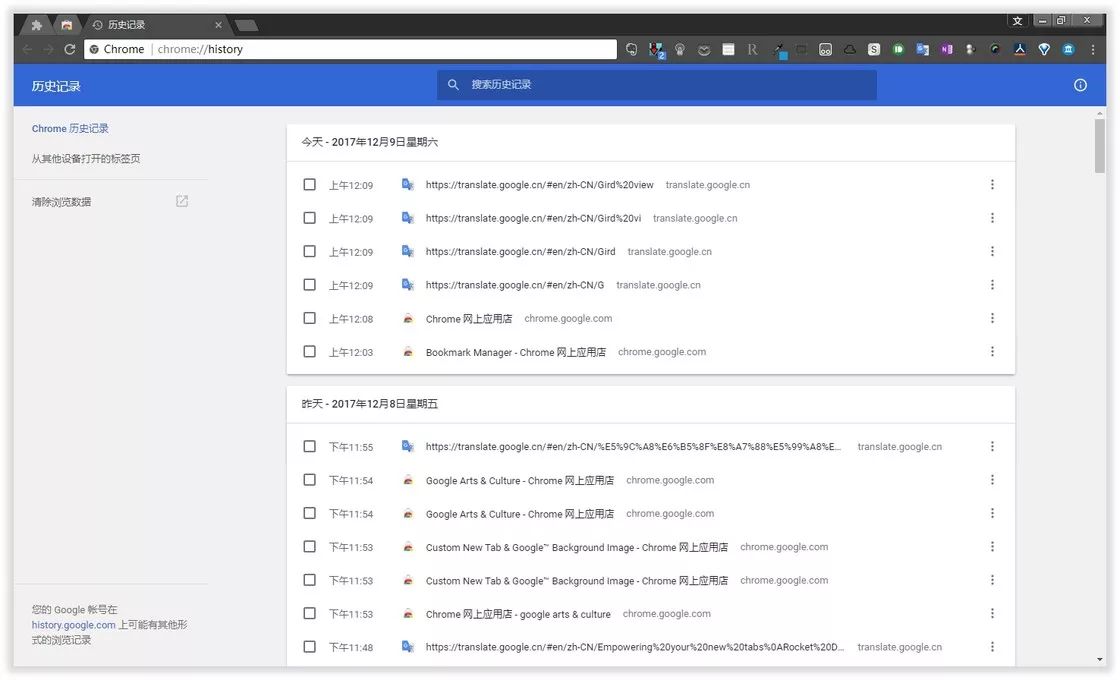Click the vertical scrollbar thumb

[x=1099, y=146]
